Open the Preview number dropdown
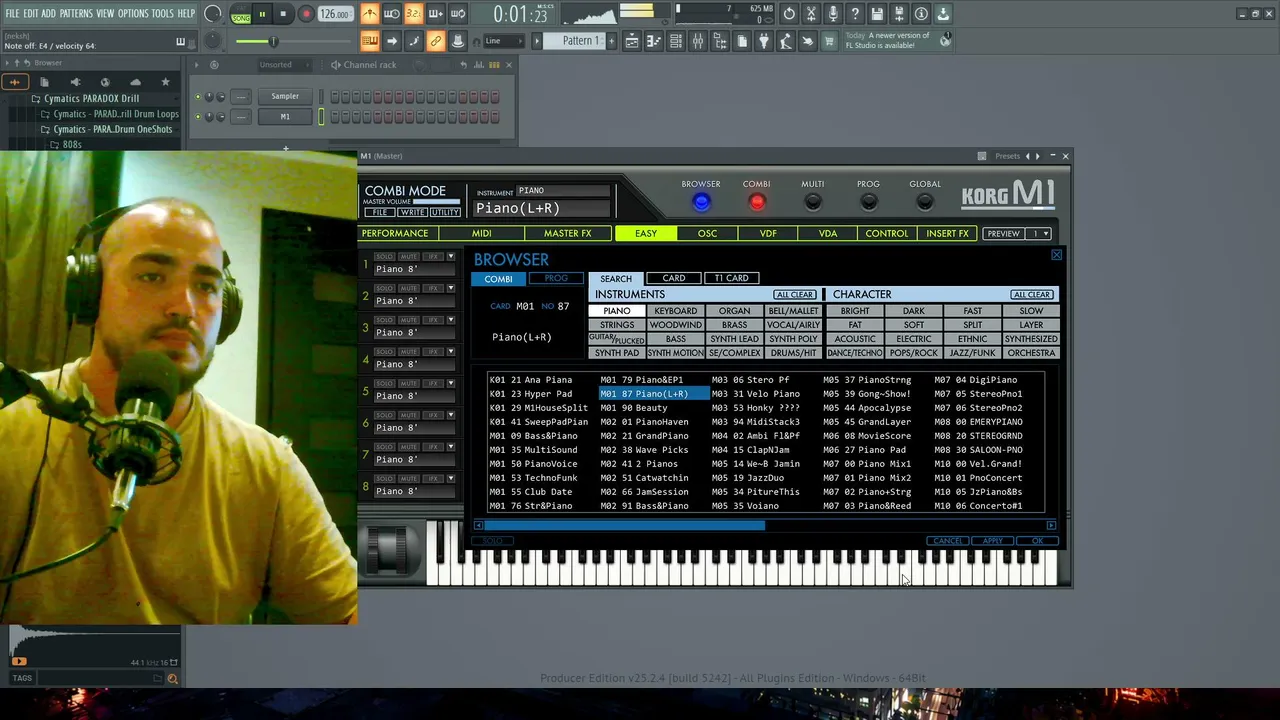1280x720 pixels. (x=1039, y=234)
